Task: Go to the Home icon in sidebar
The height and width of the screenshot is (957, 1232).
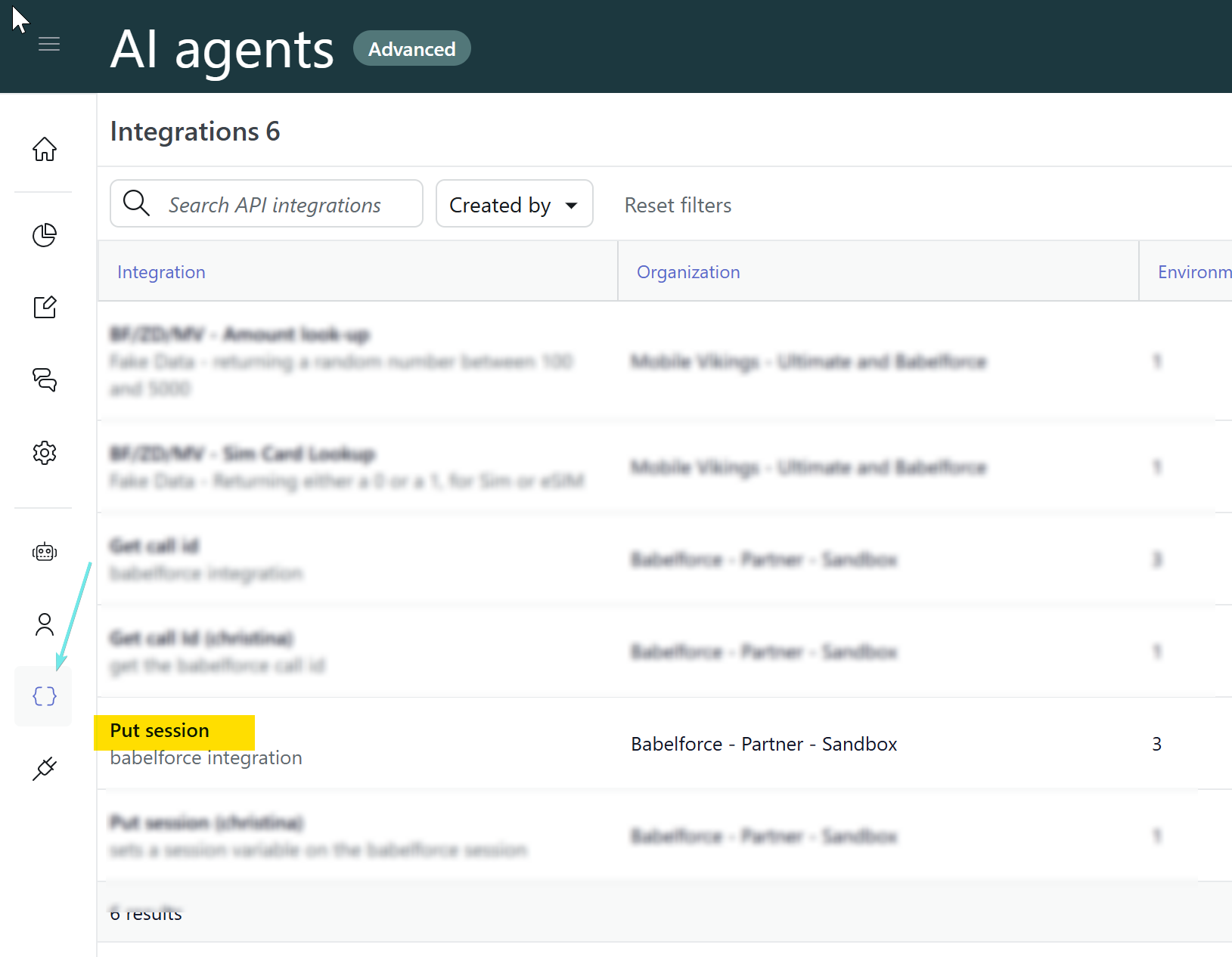Action: point(45,149)
